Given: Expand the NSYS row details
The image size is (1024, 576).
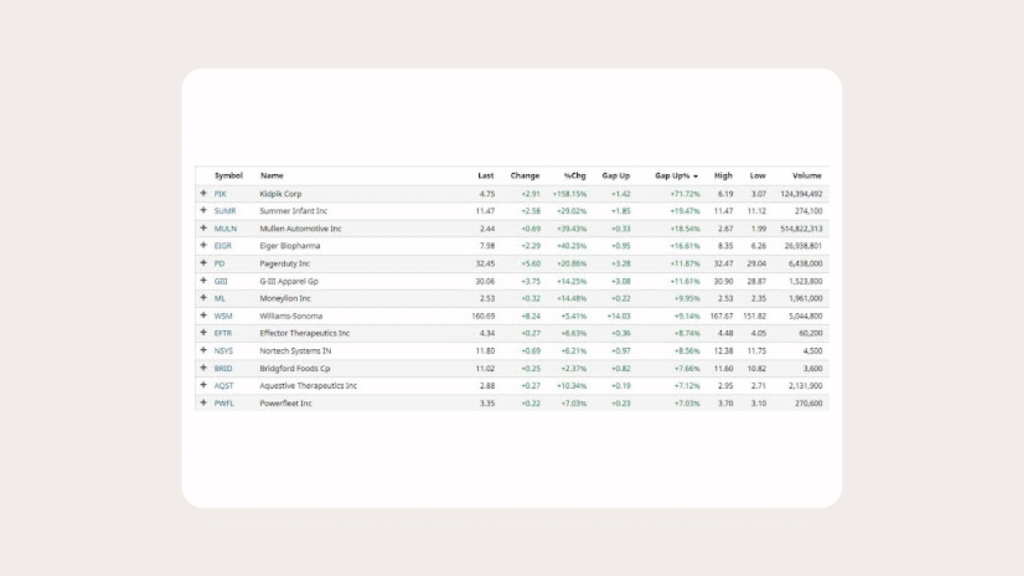Looking at the screenshot, I should pyautogui.click(x=203, y=350).
